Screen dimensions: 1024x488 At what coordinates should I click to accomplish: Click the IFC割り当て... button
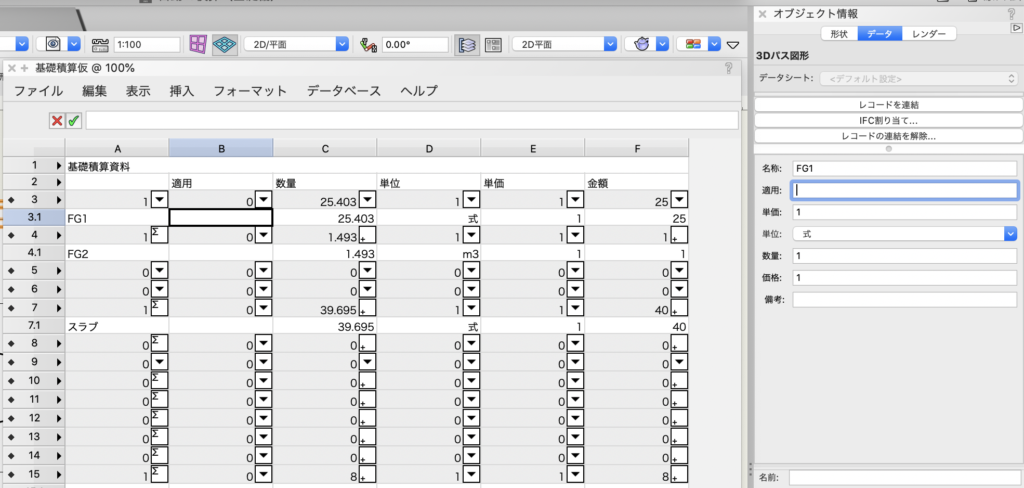pos(887,120)
